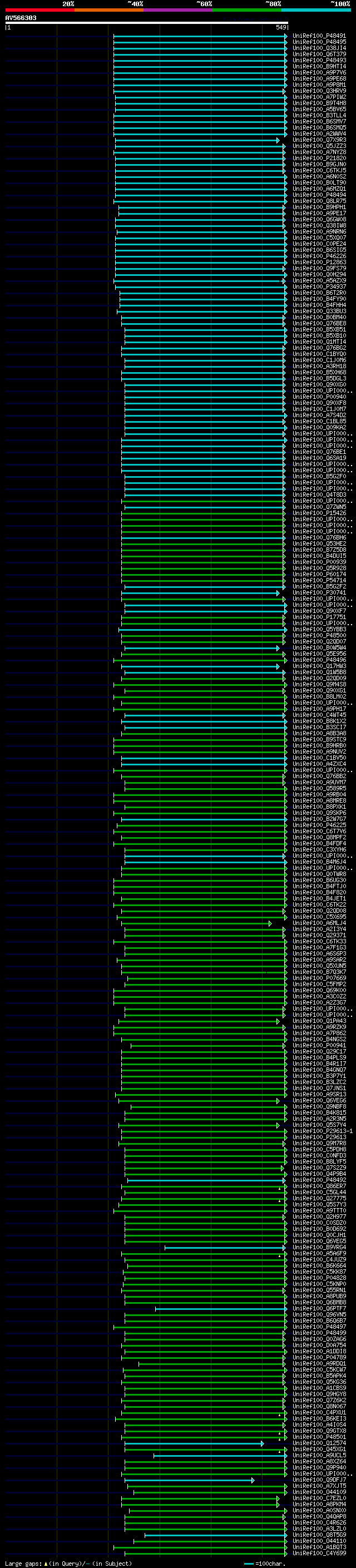The width and height of the screenshot is (356, 1568).
Task: Select hit UniRef100_B6SMV7
Action: pyautogui.click(x=319, y=121)
